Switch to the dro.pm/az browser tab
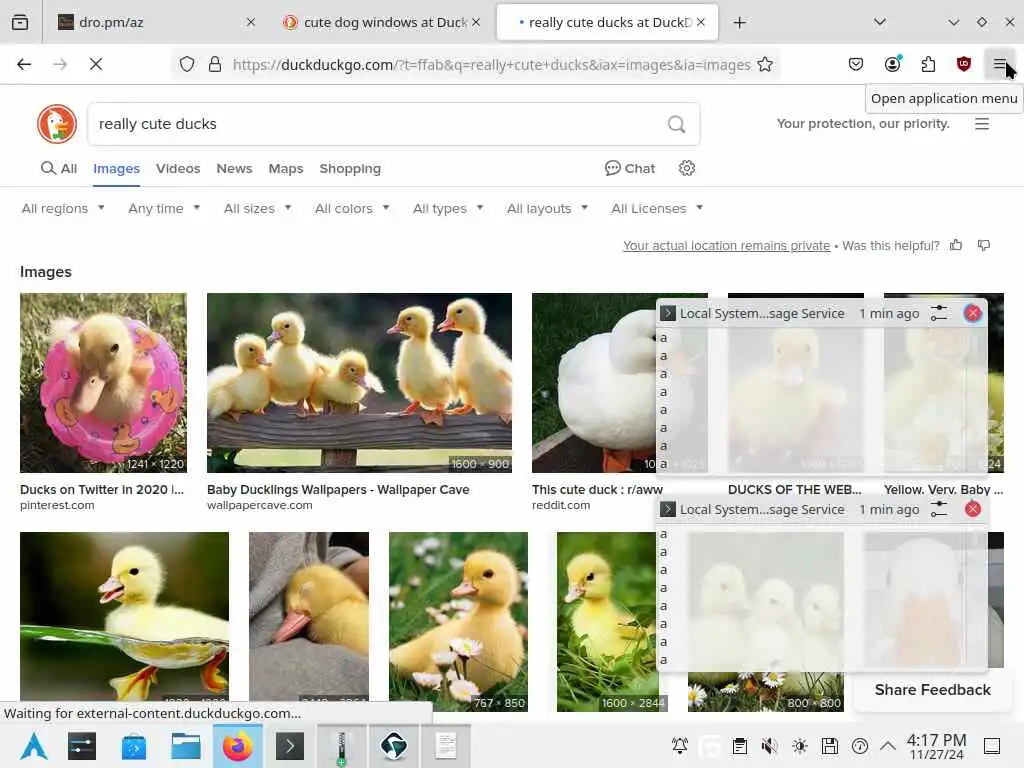This screenshot has height=768, width=1024. coord(155,22)
